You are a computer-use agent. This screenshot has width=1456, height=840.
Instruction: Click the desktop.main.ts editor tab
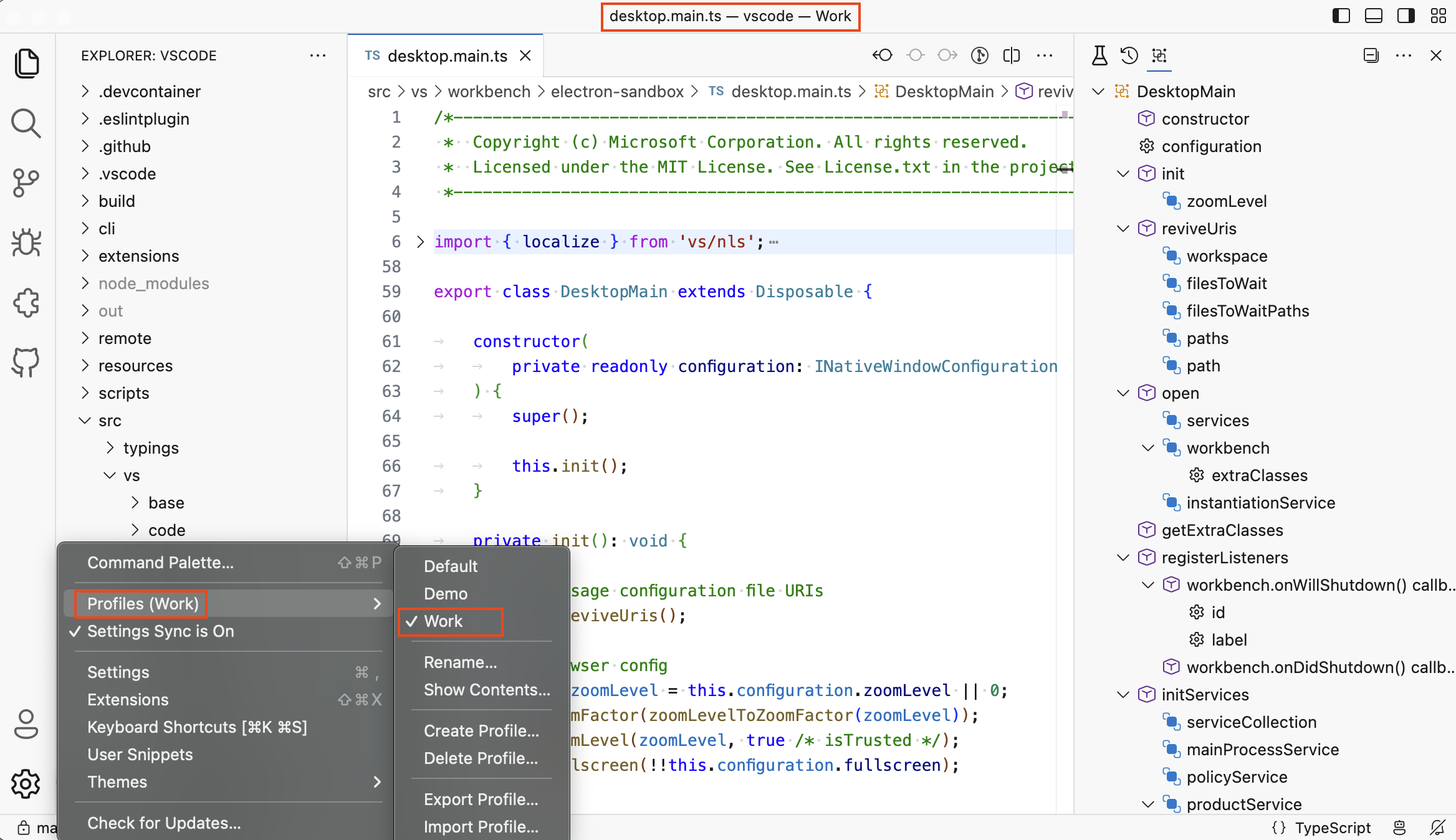click(446, 55)
